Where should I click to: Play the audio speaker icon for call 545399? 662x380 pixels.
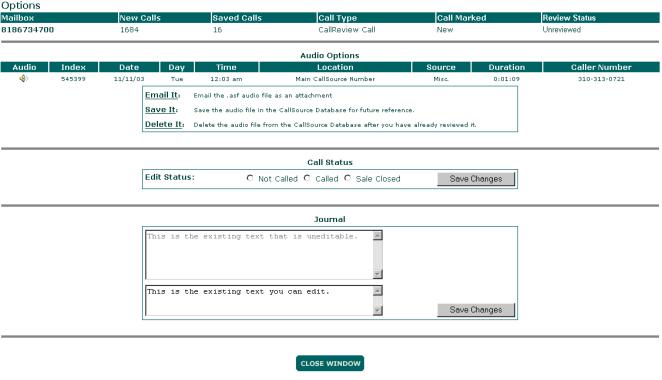(23, 78)
